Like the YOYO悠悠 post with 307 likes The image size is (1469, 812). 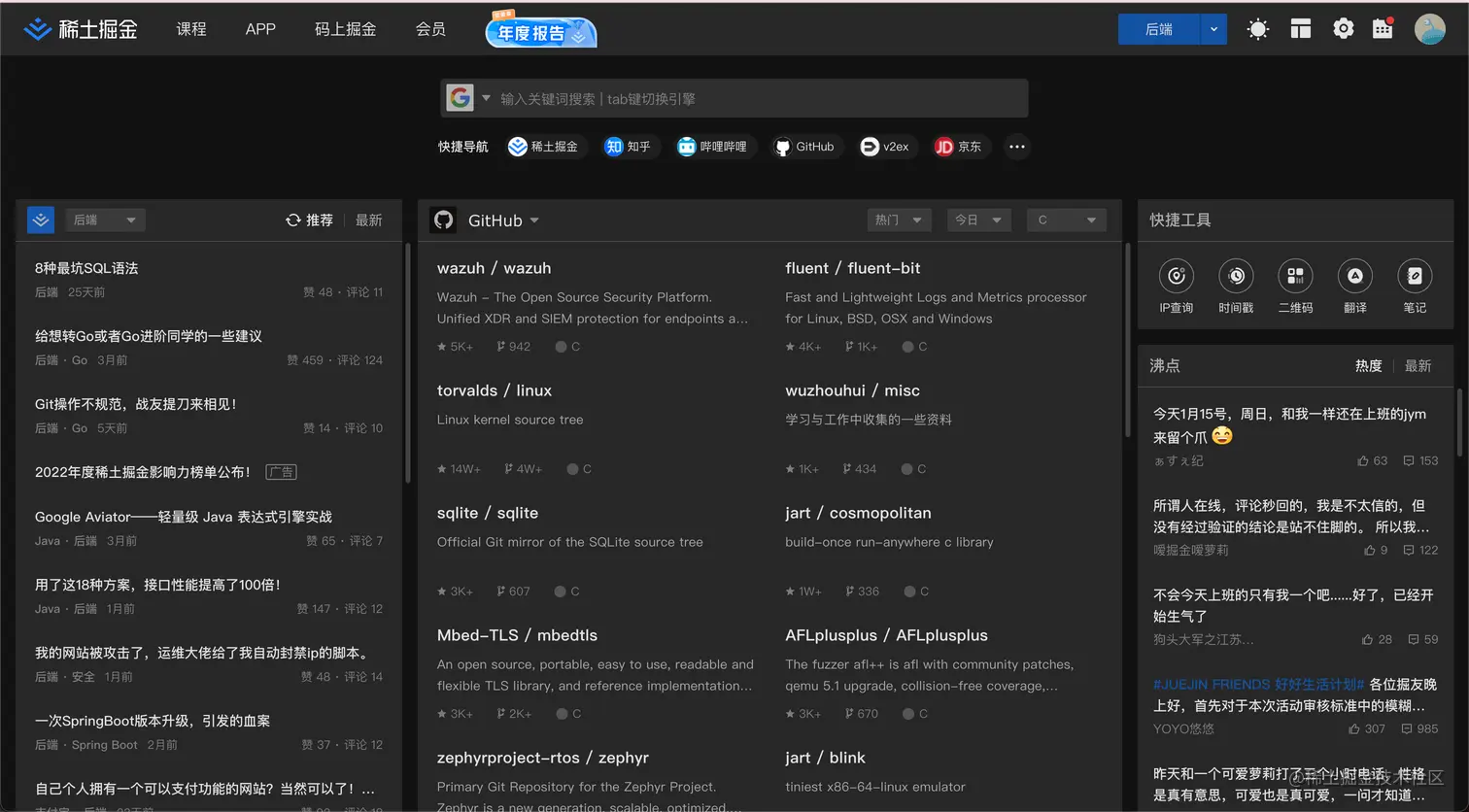(x=1367, y=728)
